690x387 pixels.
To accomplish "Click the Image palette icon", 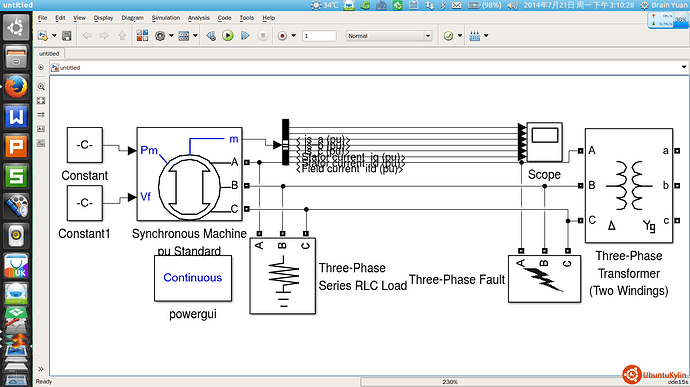I will (41, 143).
